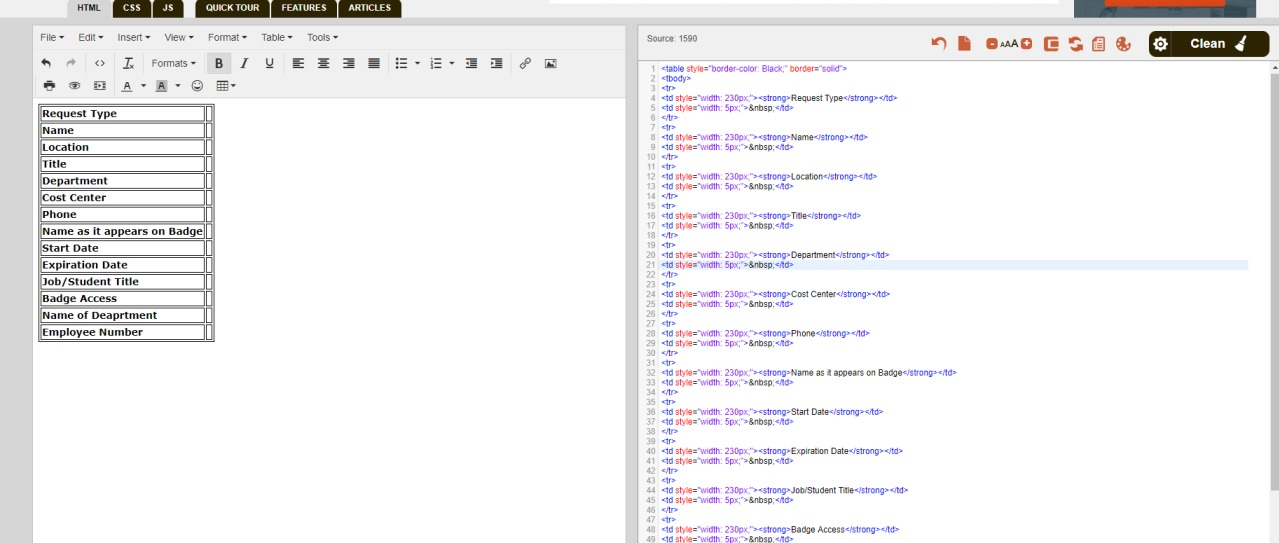Click the orange undo icon above source
The image size is (1279, 543).
pyautogui.click(x=938, y=43)
